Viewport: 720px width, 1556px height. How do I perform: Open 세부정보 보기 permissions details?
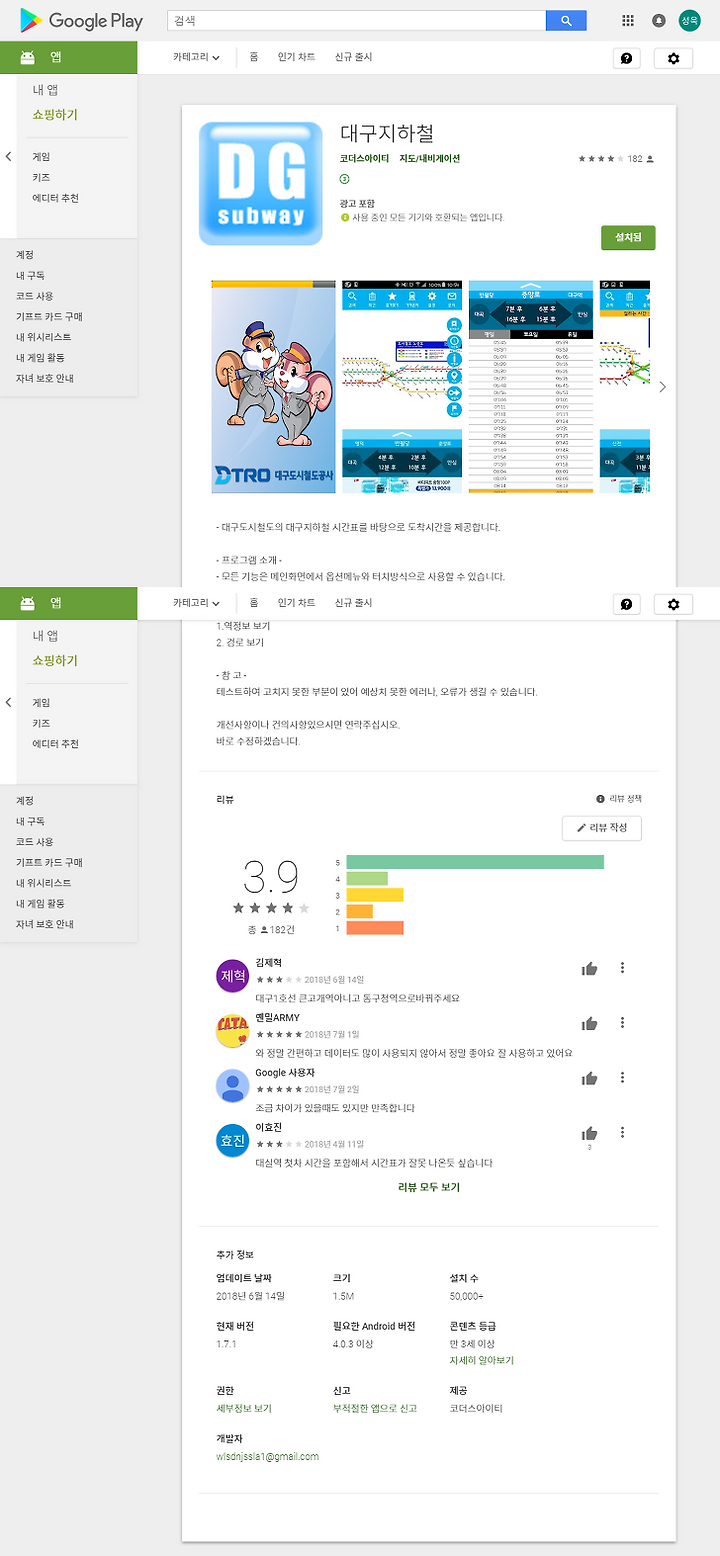(x=244, y=1408)
